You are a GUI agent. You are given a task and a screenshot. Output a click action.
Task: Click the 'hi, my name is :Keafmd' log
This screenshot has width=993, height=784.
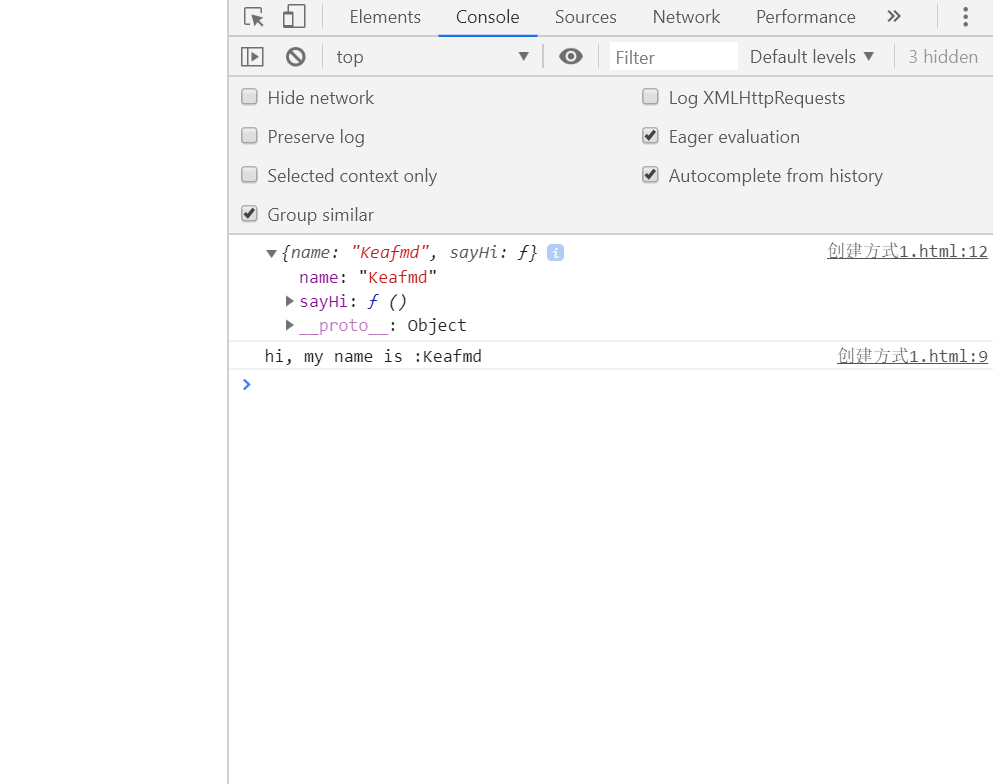(373, 357)
